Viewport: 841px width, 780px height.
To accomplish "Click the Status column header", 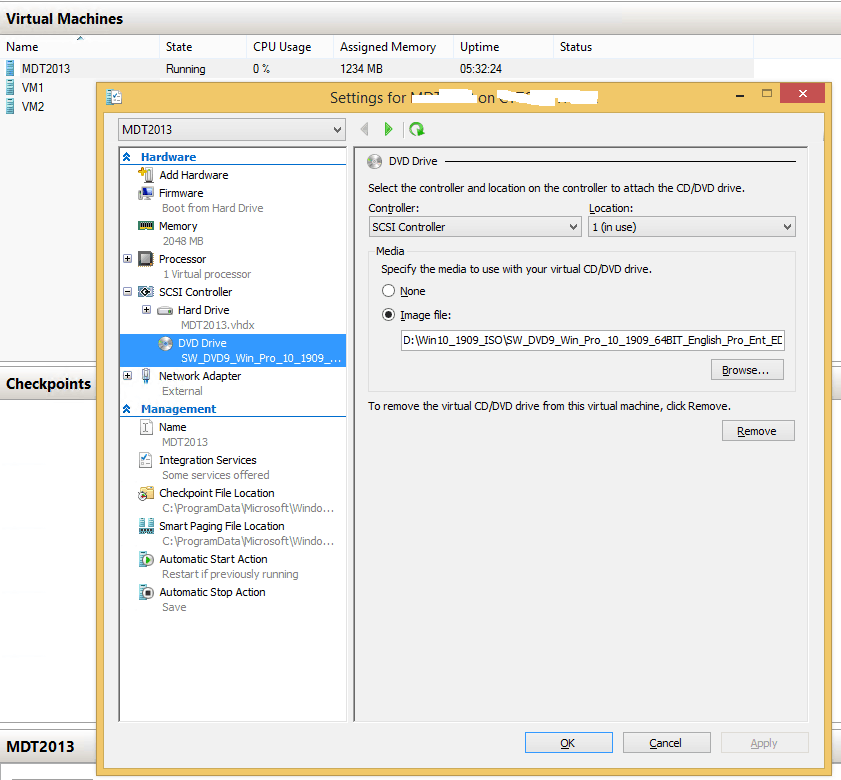I will [x=653, y=47].
